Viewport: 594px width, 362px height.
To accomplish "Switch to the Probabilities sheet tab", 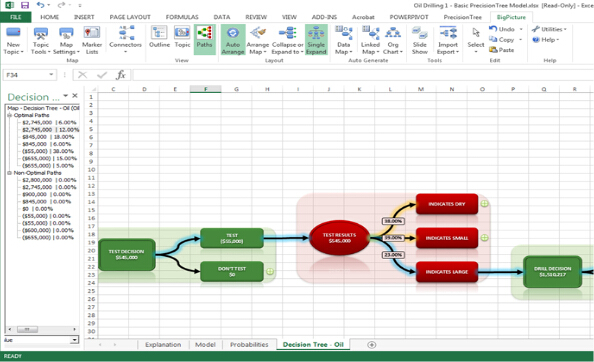I will (x=249, y=345).
